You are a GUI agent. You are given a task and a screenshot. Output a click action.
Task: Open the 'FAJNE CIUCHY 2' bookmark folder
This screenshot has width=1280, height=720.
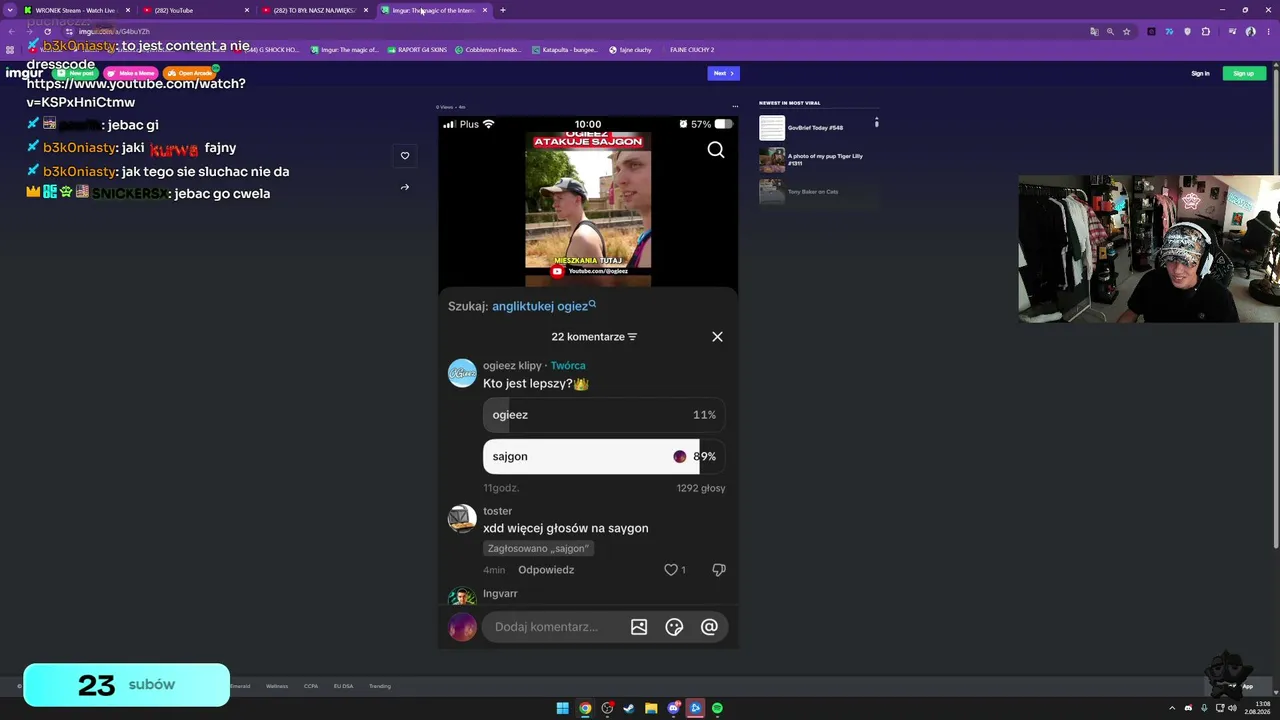pyautogui.click(x=692, y=50)
